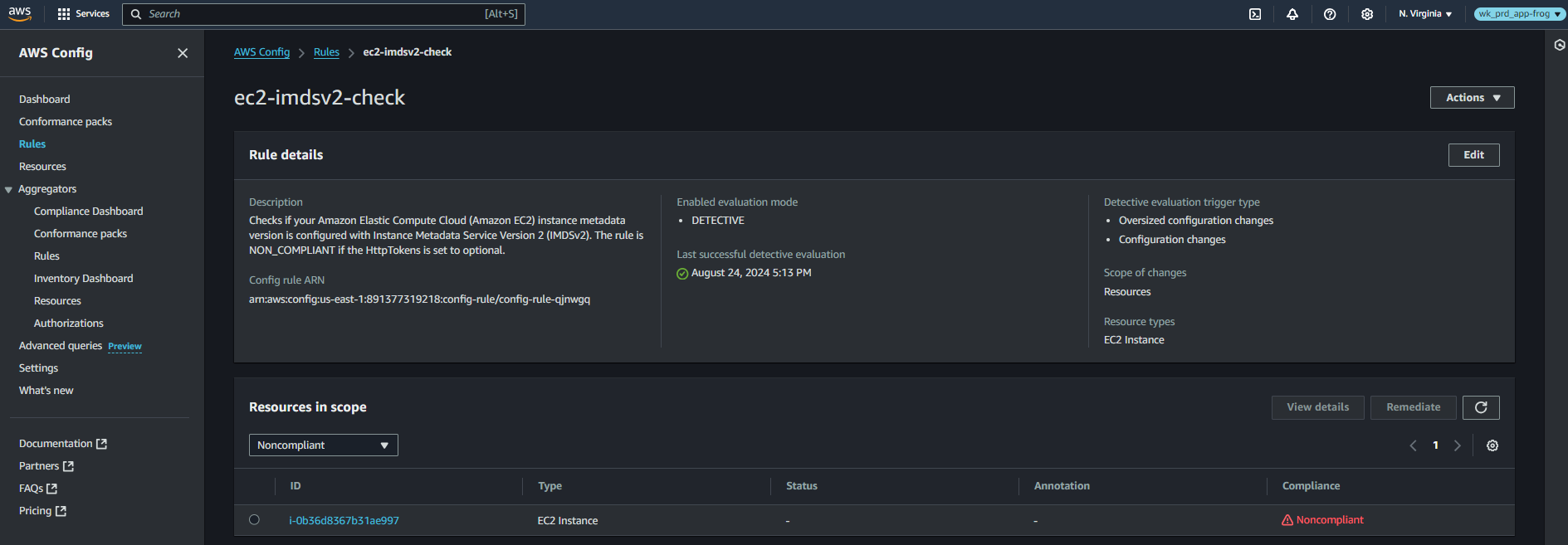The height and width of the screenshot is (545, 1568).
Task: Collapse the Aggregators section
Action: pyautogui.click(x=8, y=190)
